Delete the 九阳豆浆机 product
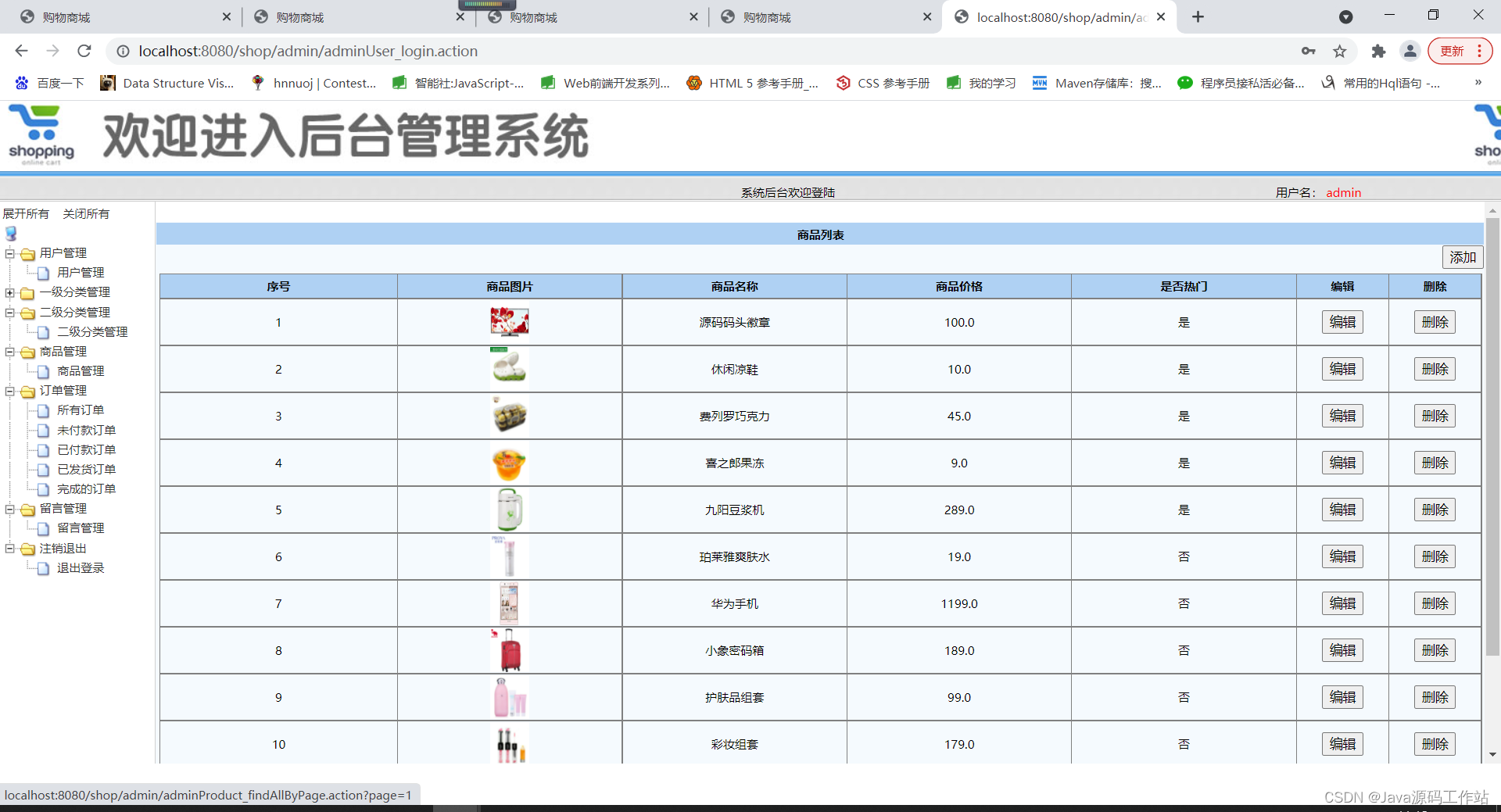The width and height of the screenshot is (1501, 812). [1435, 510]
